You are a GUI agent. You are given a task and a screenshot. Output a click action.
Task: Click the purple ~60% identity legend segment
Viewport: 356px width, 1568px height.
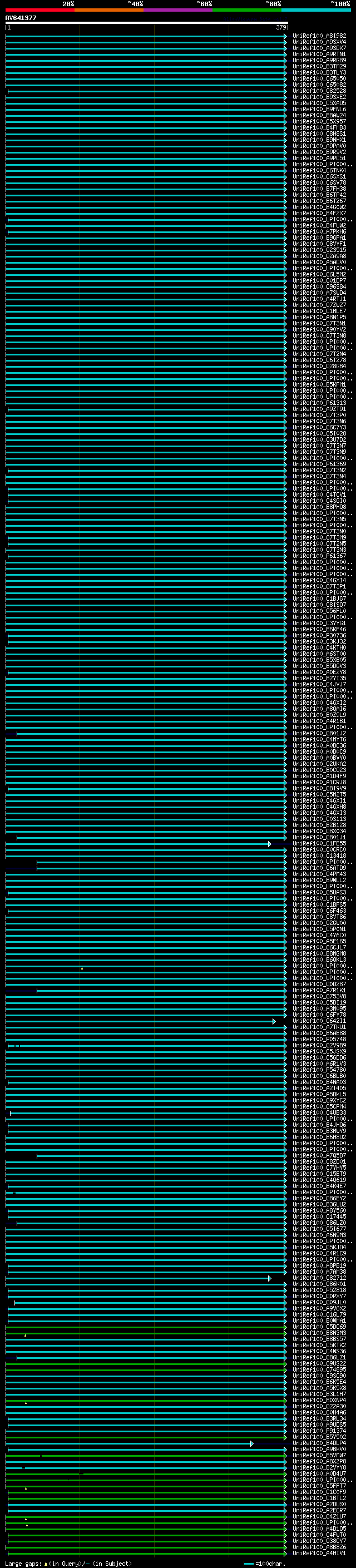pos(177,10)
